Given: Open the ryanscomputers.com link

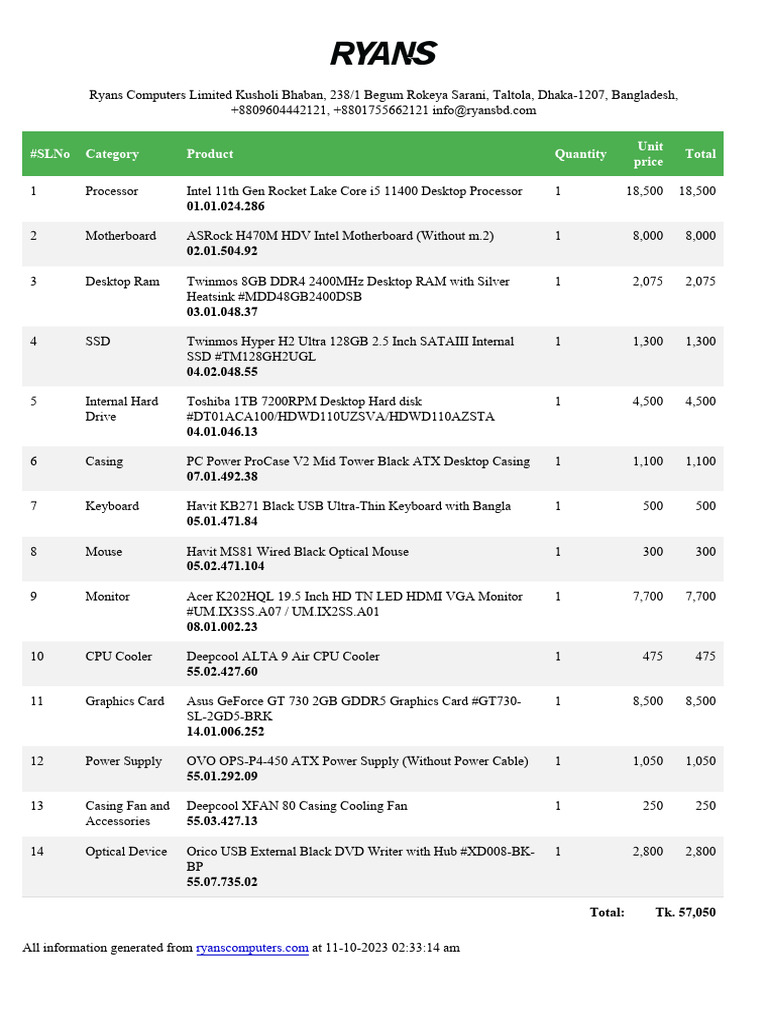Looking at the screenshot, I should pos(252,948).
